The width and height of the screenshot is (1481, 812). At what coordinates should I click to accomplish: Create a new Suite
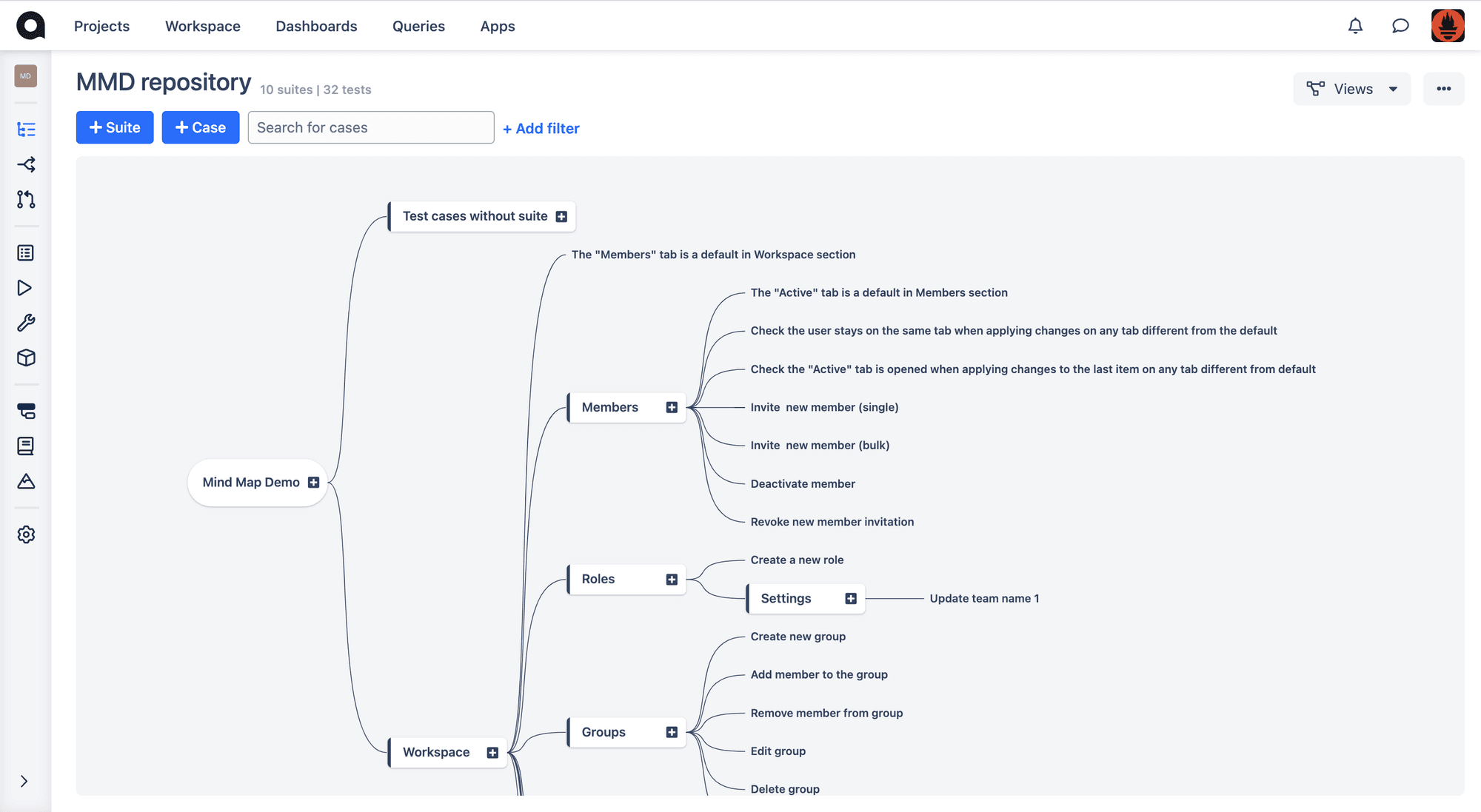[x=115, y=127]
